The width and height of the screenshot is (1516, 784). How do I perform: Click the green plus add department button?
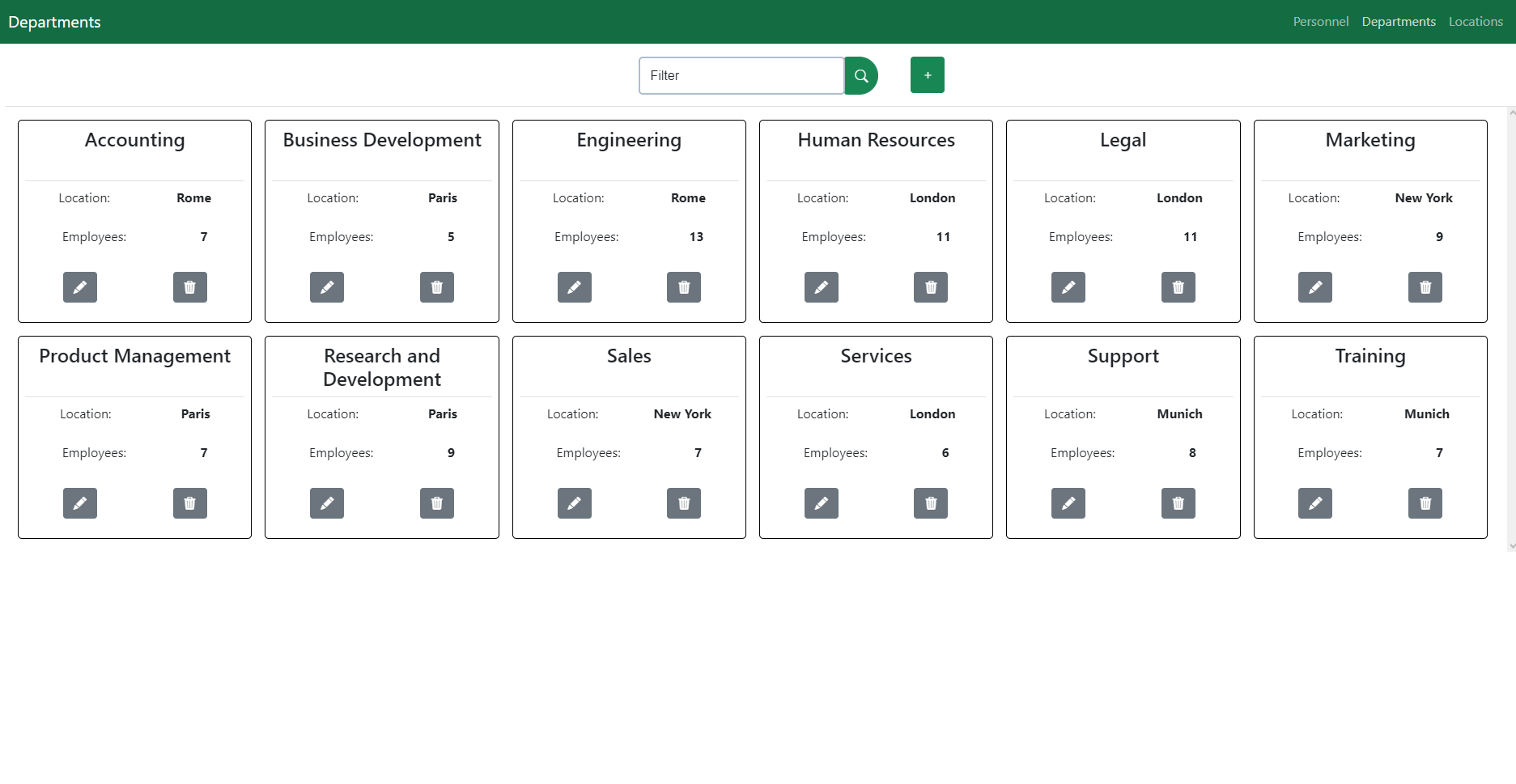pyautogui.click(x=927, y=75)
